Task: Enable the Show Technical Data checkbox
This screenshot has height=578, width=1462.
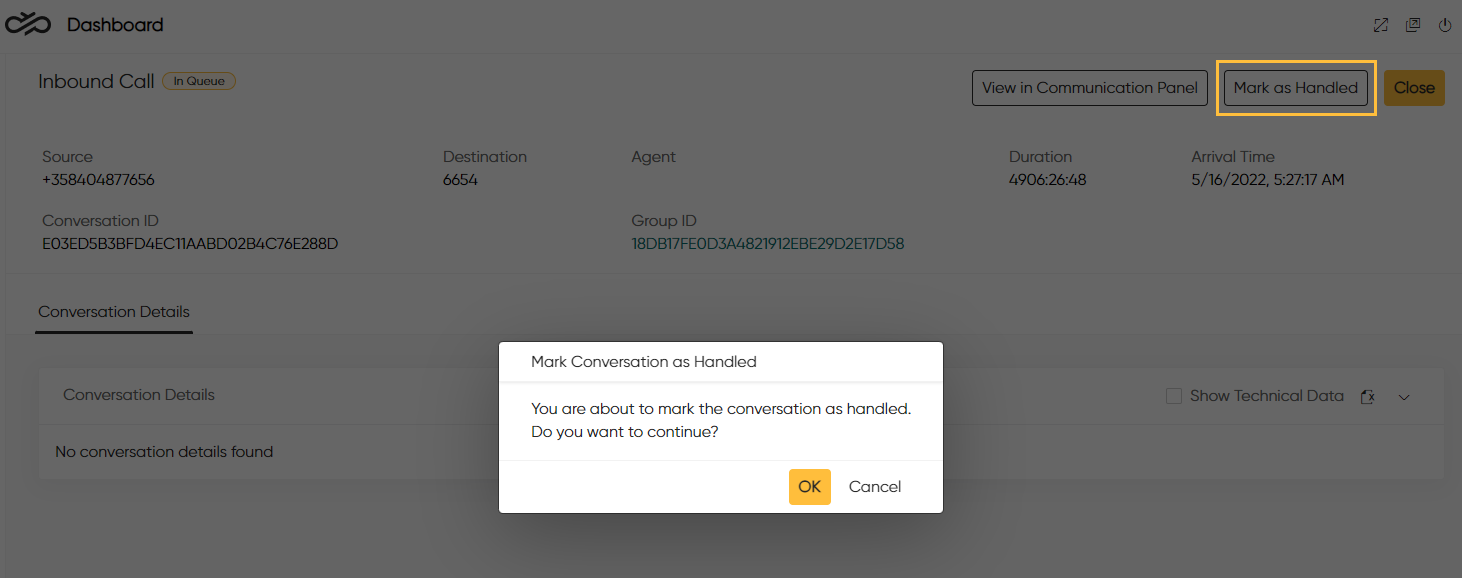Action: click(x=1174, y=396)
